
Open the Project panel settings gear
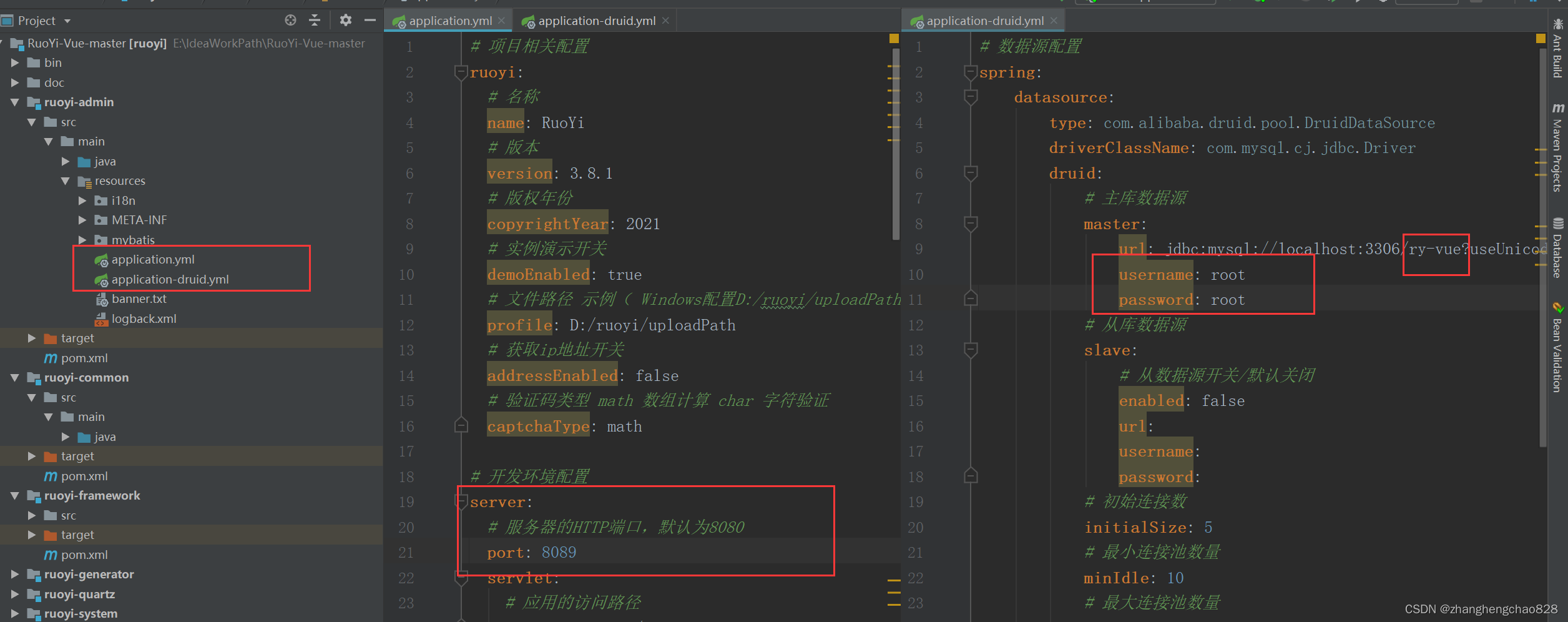click(x=345, y=20)
